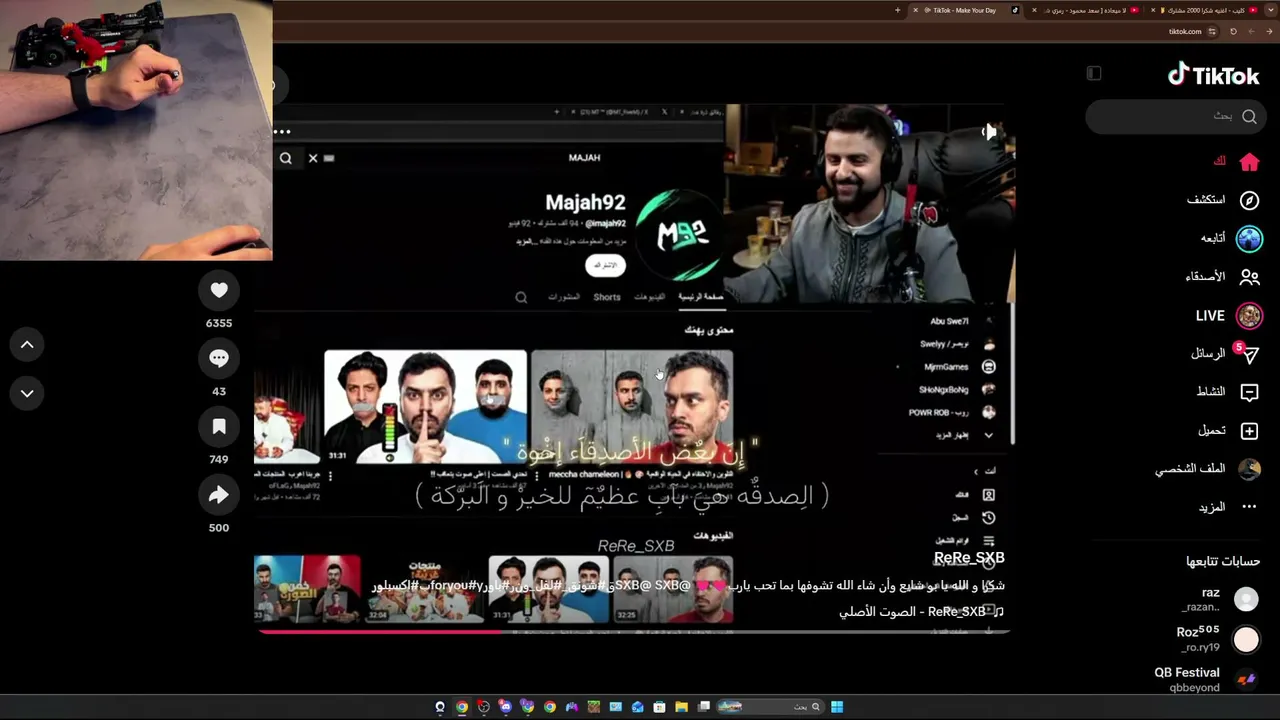Open the Minecraft taskbar icon
The height and width of the screenshot is (720, 1280).
click(x=594, y=707)
